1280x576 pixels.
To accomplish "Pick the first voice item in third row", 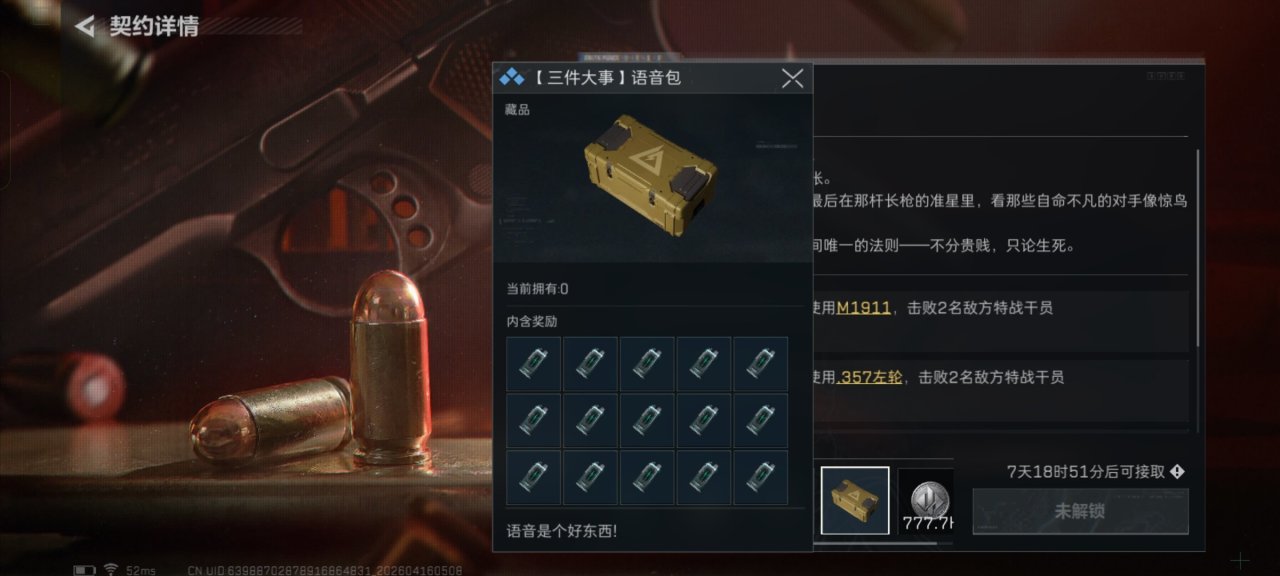I will point(534,477).
